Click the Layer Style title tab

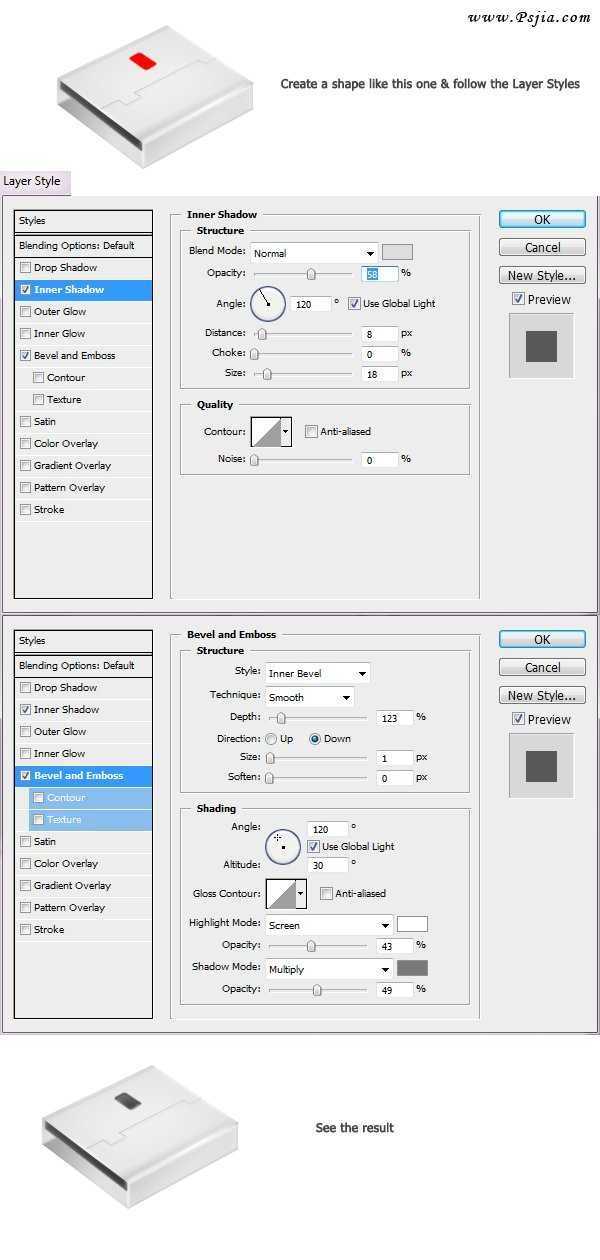32,181
